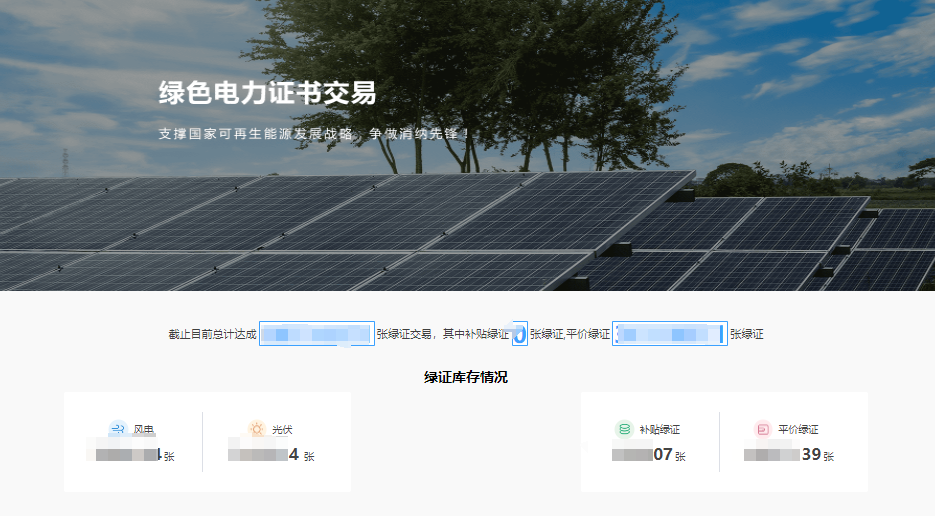Click the wind power 风电 icon
This screenshot has width=935, height=516.
pos(118,429)
